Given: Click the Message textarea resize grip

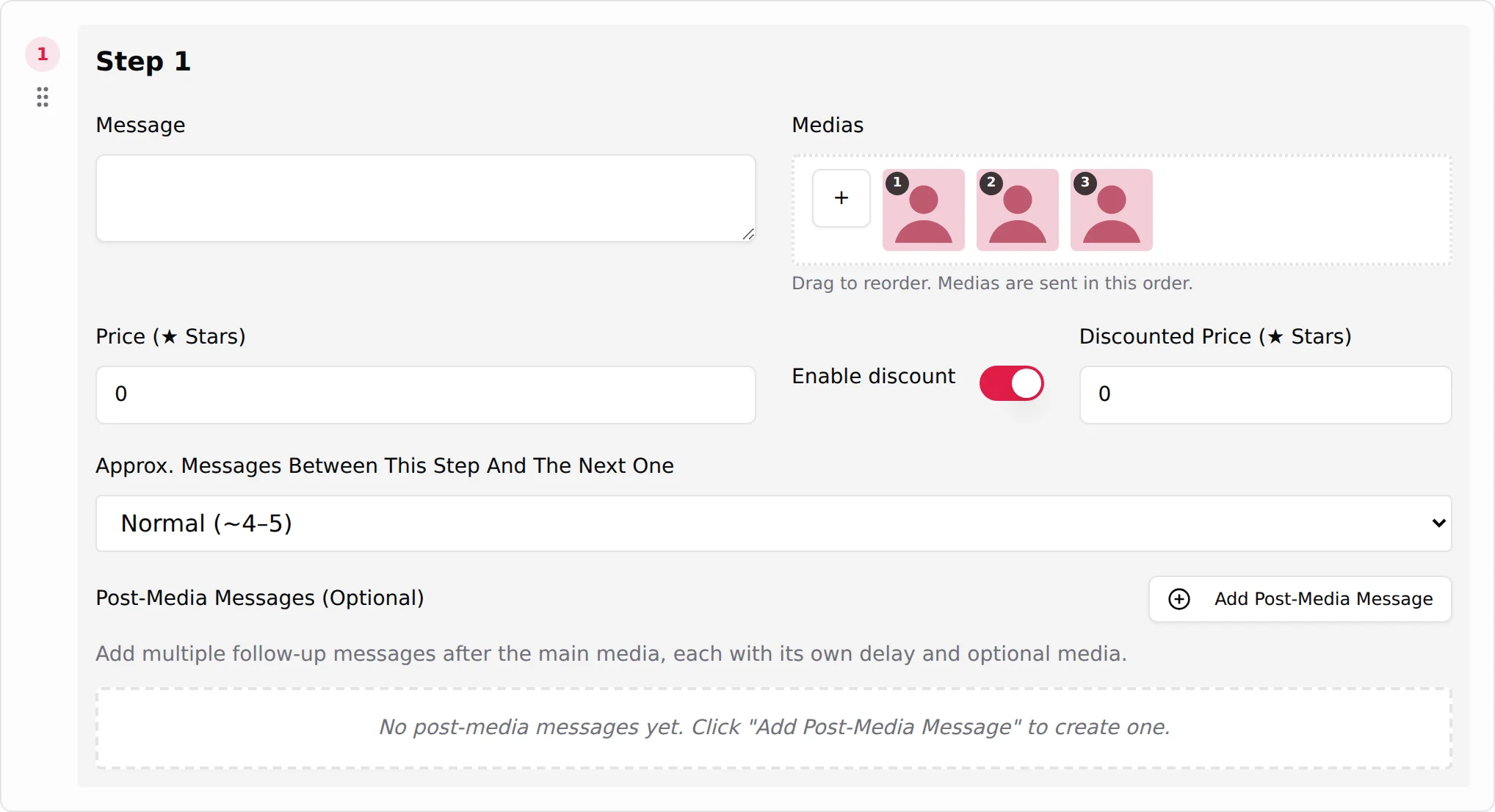Looking at the screenshot, I should click(748, 234).
